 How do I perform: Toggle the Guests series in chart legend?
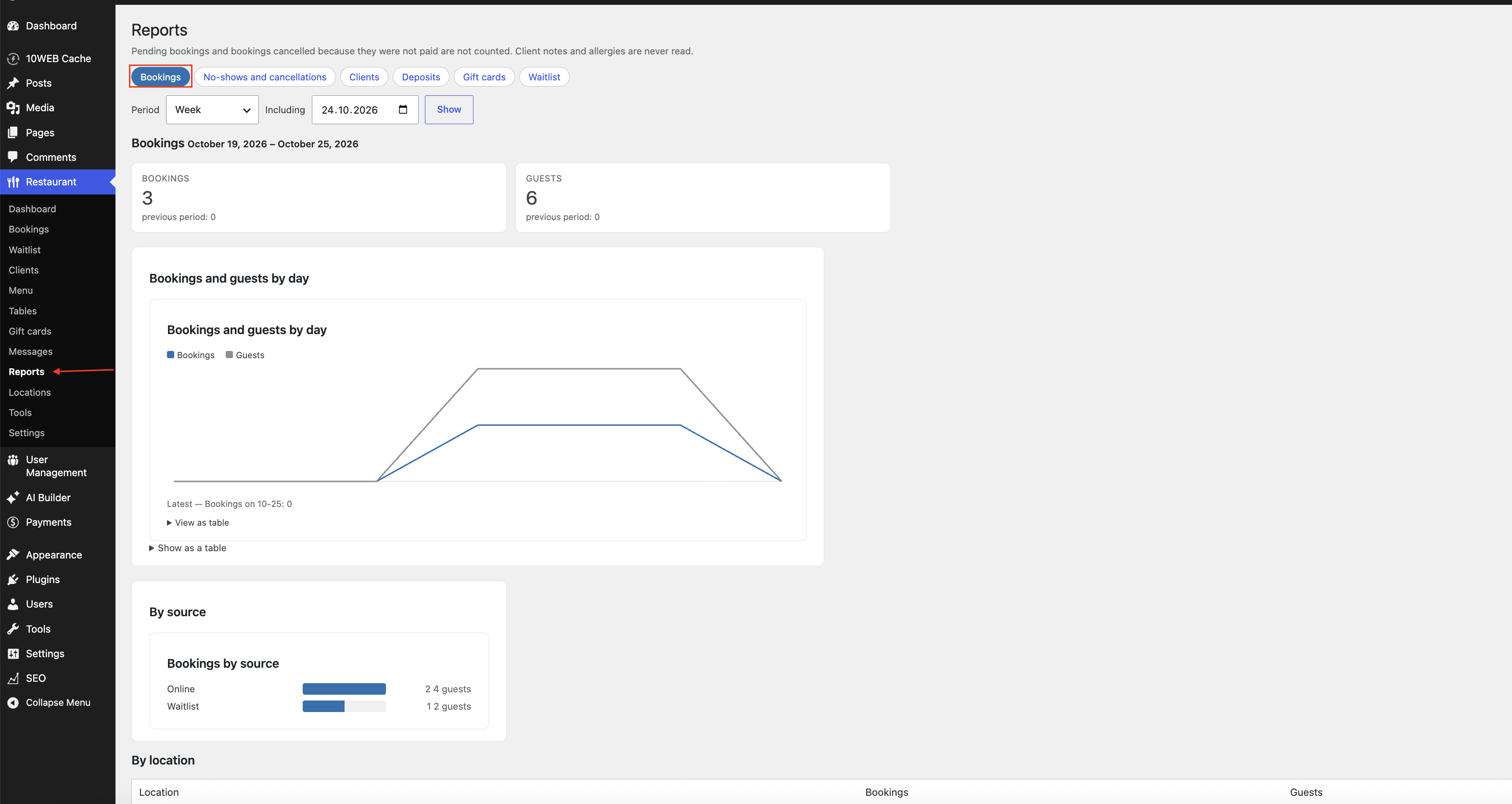coord(245,355)
